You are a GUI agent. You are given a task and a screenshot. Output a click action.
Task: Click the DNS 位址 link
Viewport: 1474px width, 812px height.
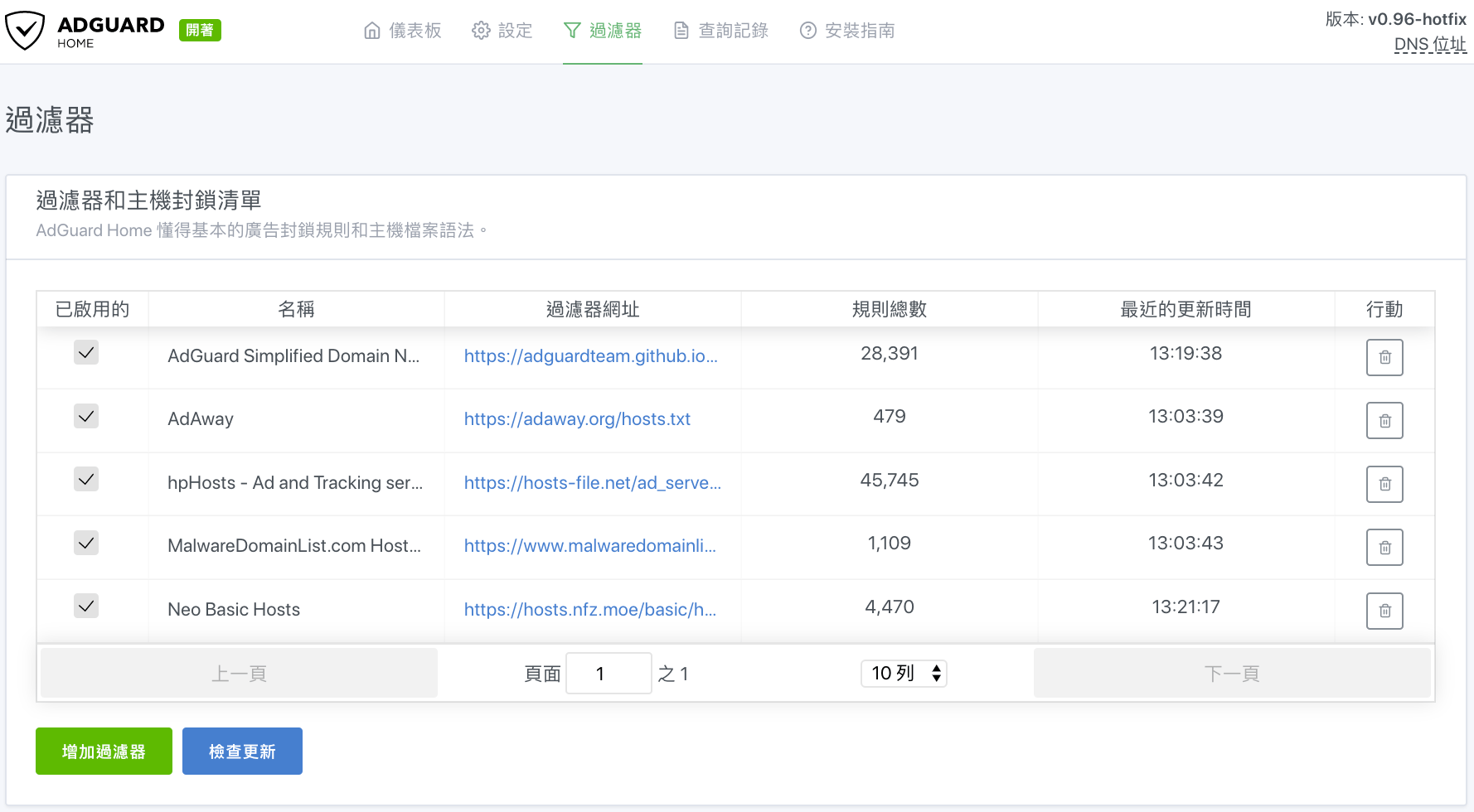point(1430,44)
